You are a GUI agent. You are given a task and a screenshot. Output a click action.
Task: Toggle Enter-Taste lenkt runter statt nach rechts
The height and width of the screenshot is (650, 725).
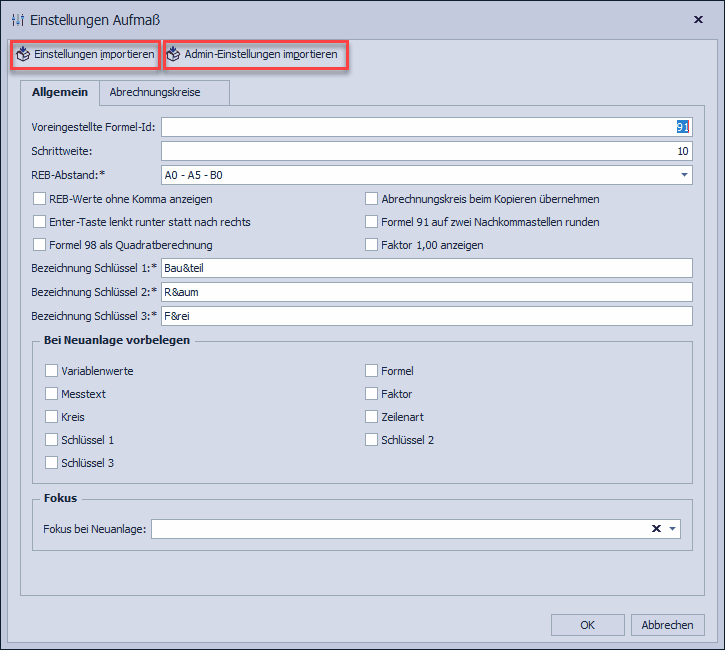coord(40,222)
